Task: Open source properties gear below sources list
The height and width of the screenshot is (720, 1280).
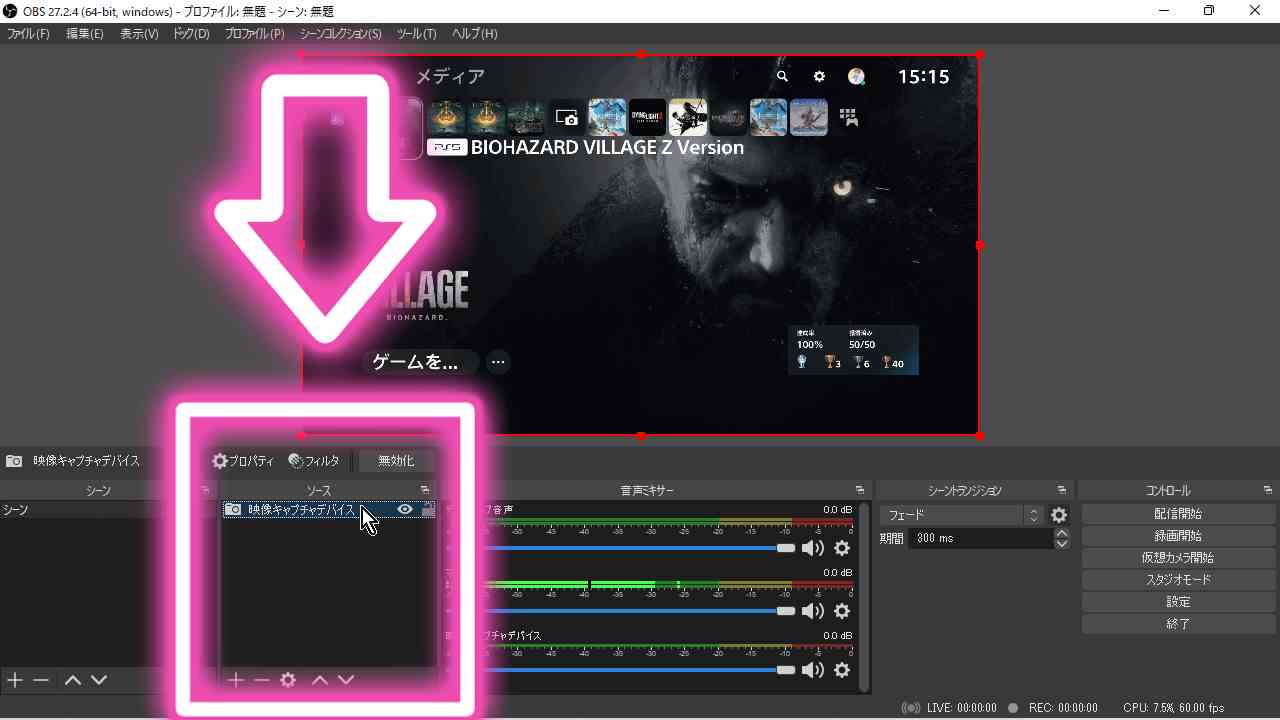Action: 288,680
